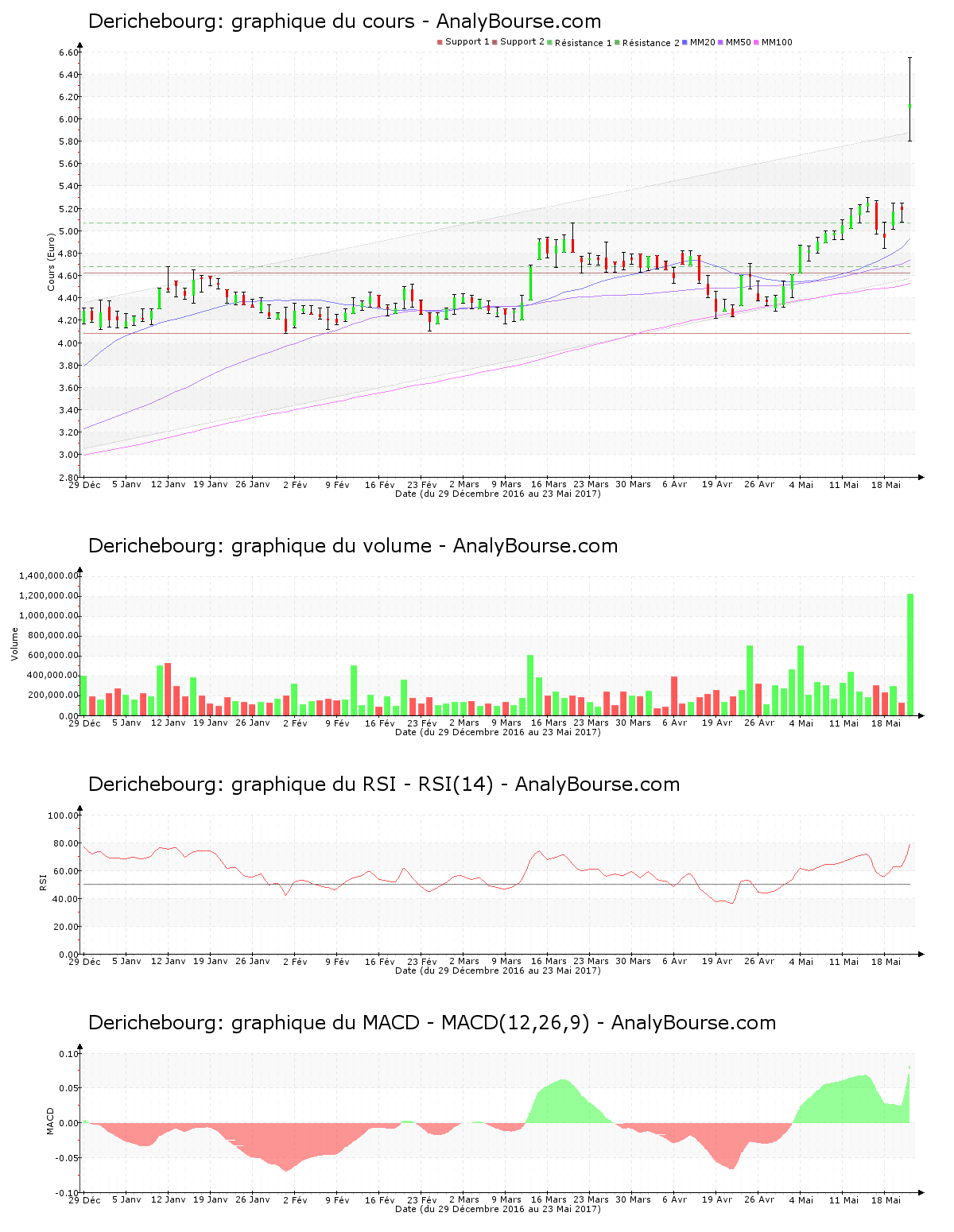Click the MACD(12,26,9) chart title
954x1232 pixels.
point(432,1023)
